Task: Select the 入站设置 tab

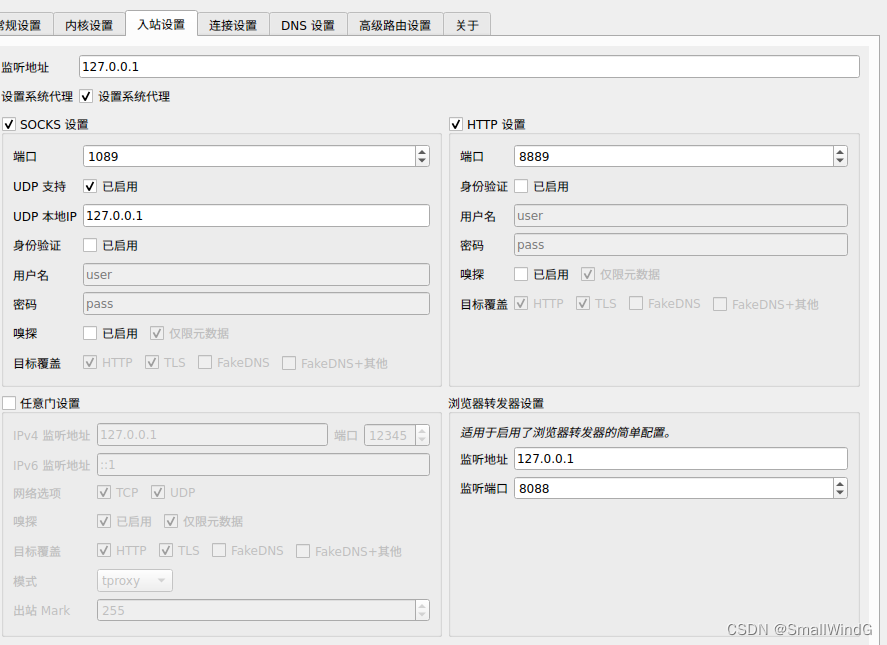Action: (161, 24)
